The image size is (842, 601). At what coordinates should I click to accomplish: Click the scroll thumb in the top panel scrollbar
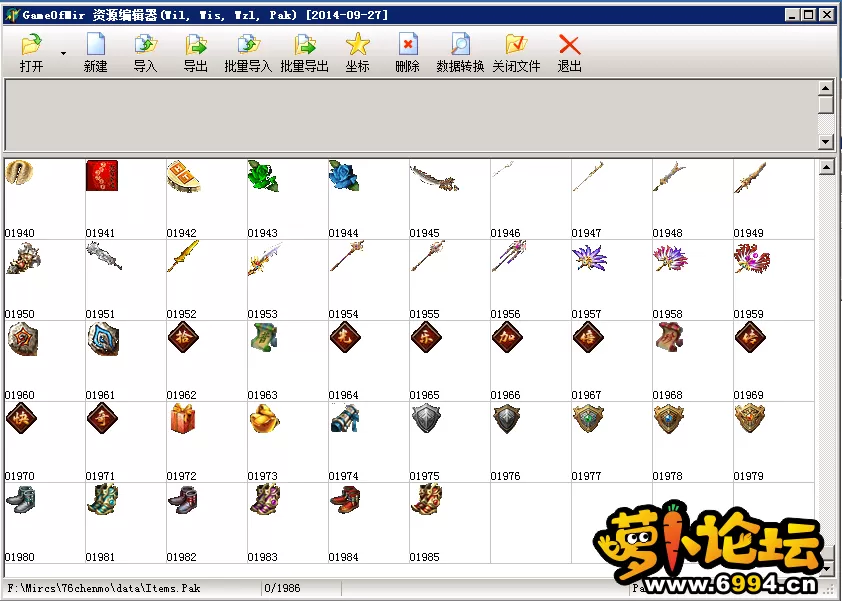826,104
